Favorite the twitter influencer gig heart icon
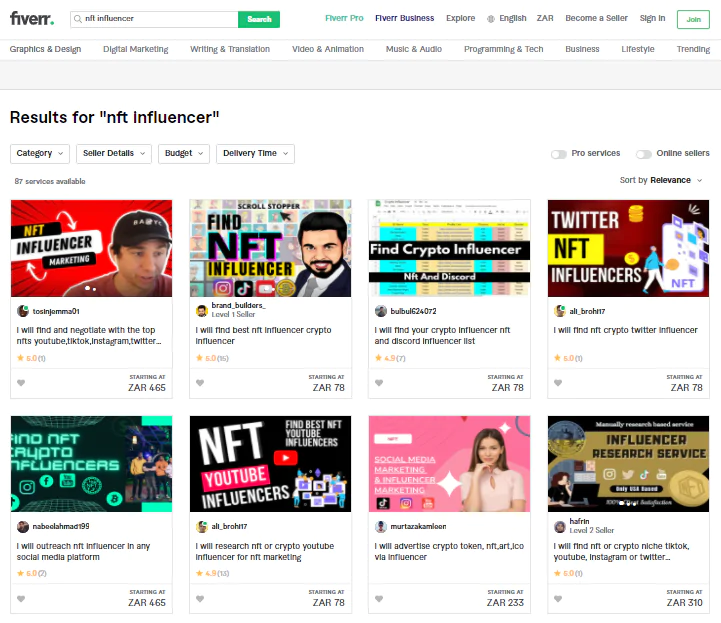The width and height of the screenshot is (721, 623). (558, 383)
